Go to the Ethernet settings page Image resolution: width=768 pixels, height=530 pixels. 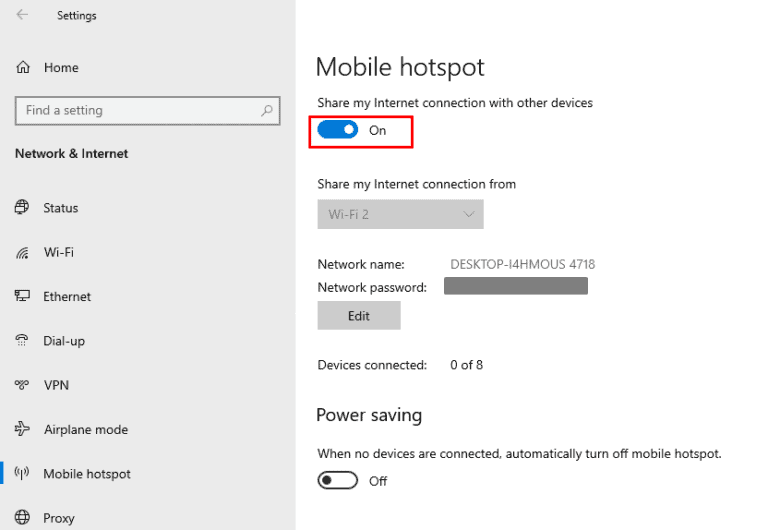coord(67,297)
